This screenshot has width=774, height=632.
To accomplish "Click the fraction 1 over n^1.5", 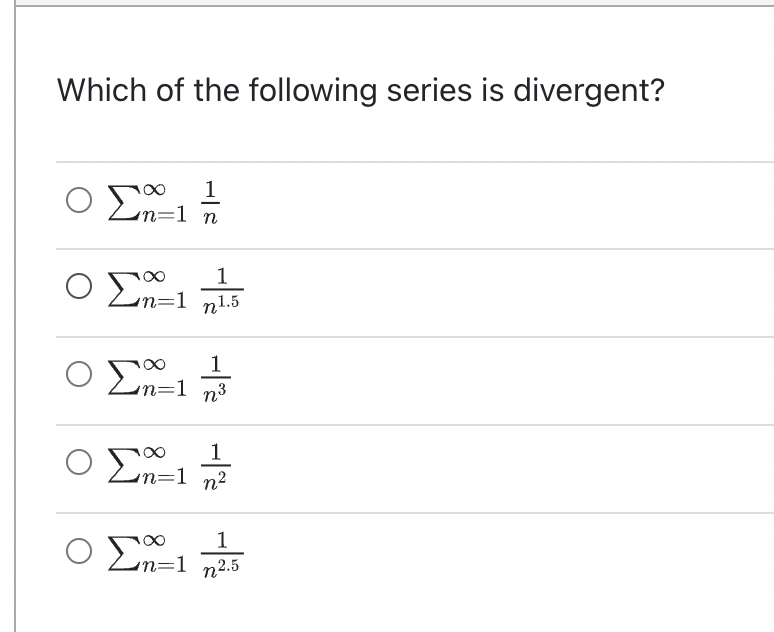I will tap(222, 290).
